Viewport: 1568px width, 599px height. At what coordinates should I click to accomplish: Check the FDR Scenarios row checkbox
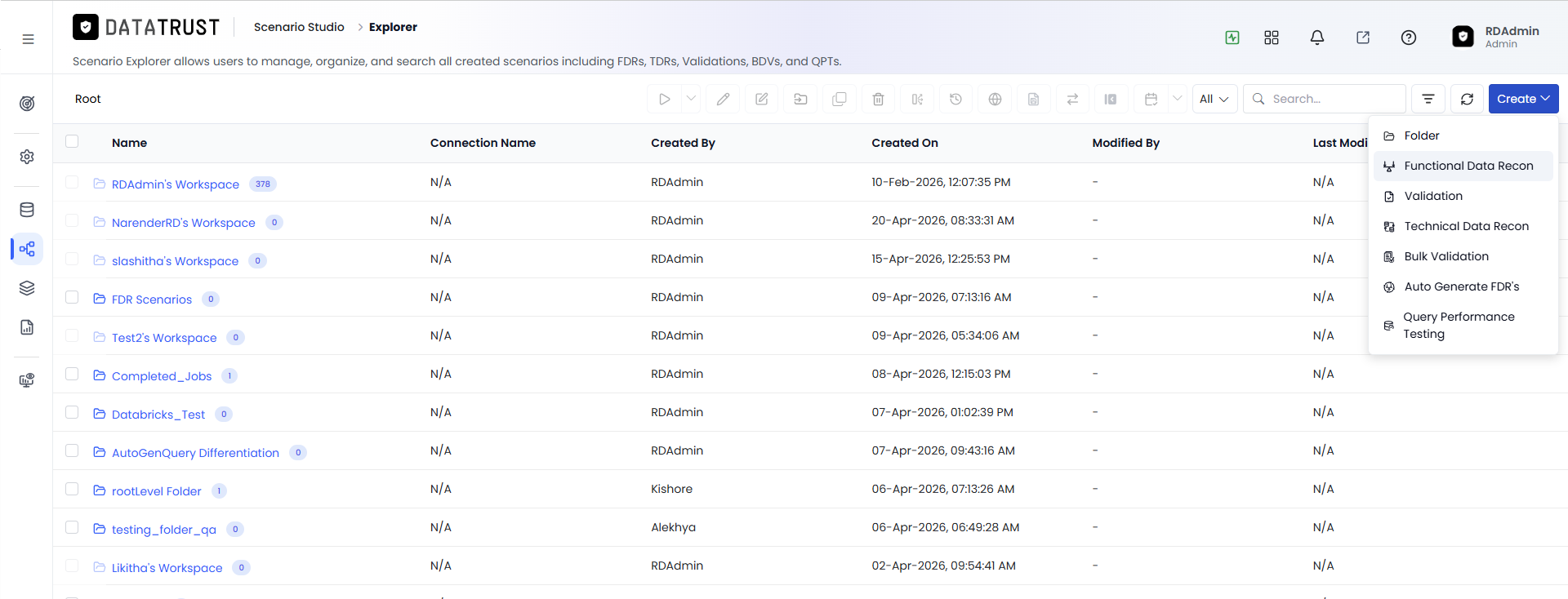pos(72,297)
